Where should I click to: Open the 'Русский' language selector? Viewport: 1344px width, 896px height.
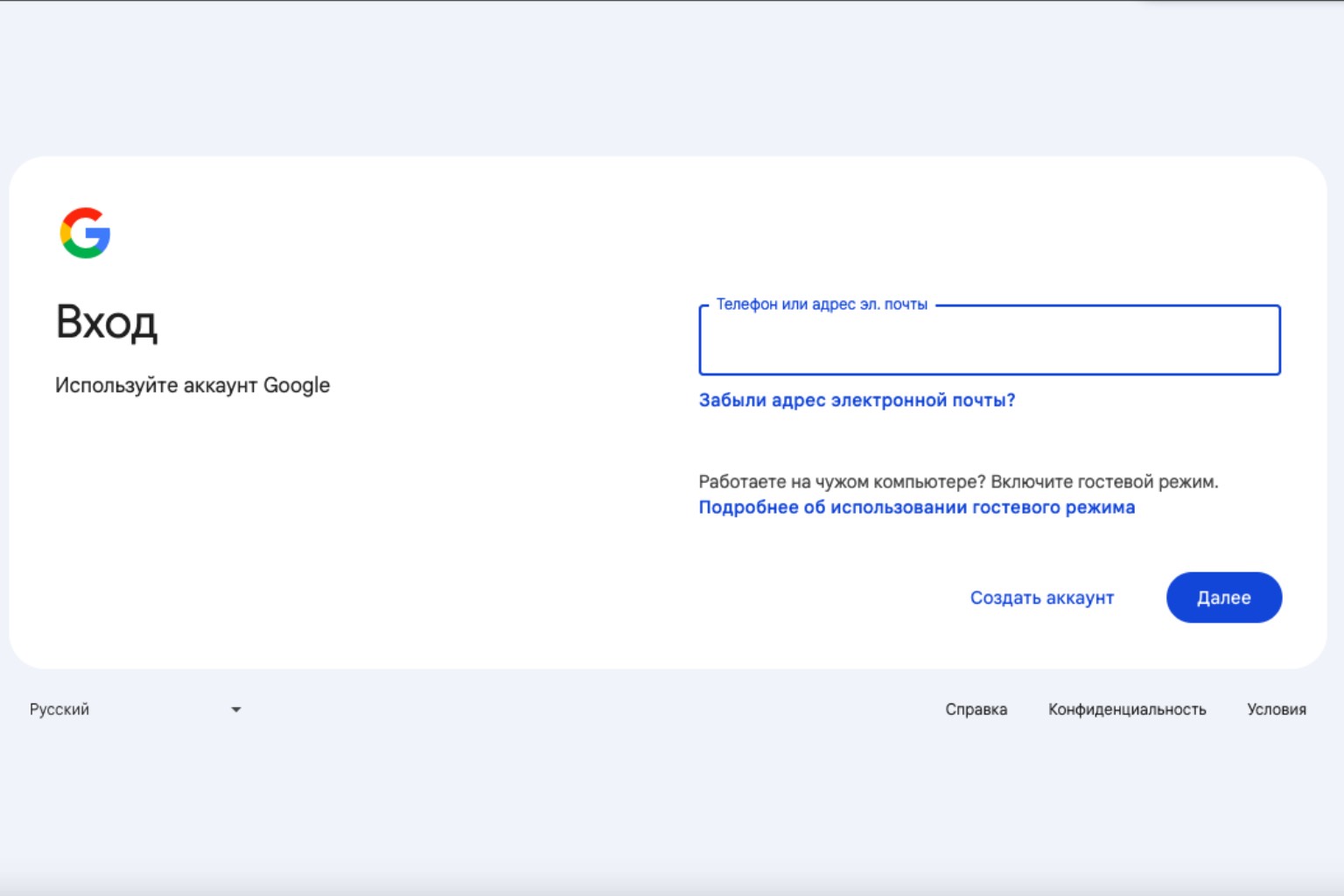pos(136,710)
